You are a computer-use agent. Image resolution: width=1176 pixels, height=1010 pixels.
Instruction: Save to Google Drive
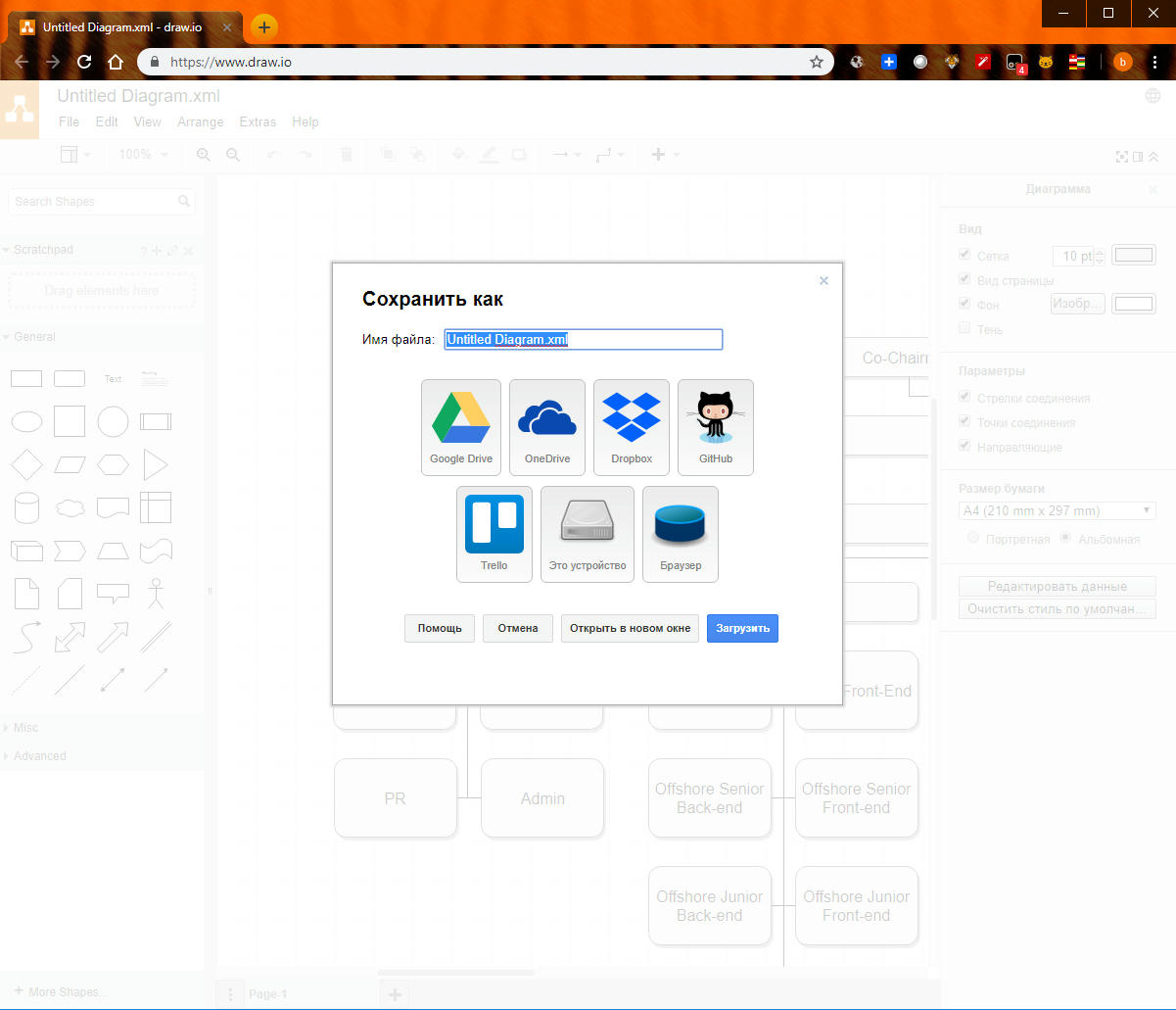click(x=461, y=428)
